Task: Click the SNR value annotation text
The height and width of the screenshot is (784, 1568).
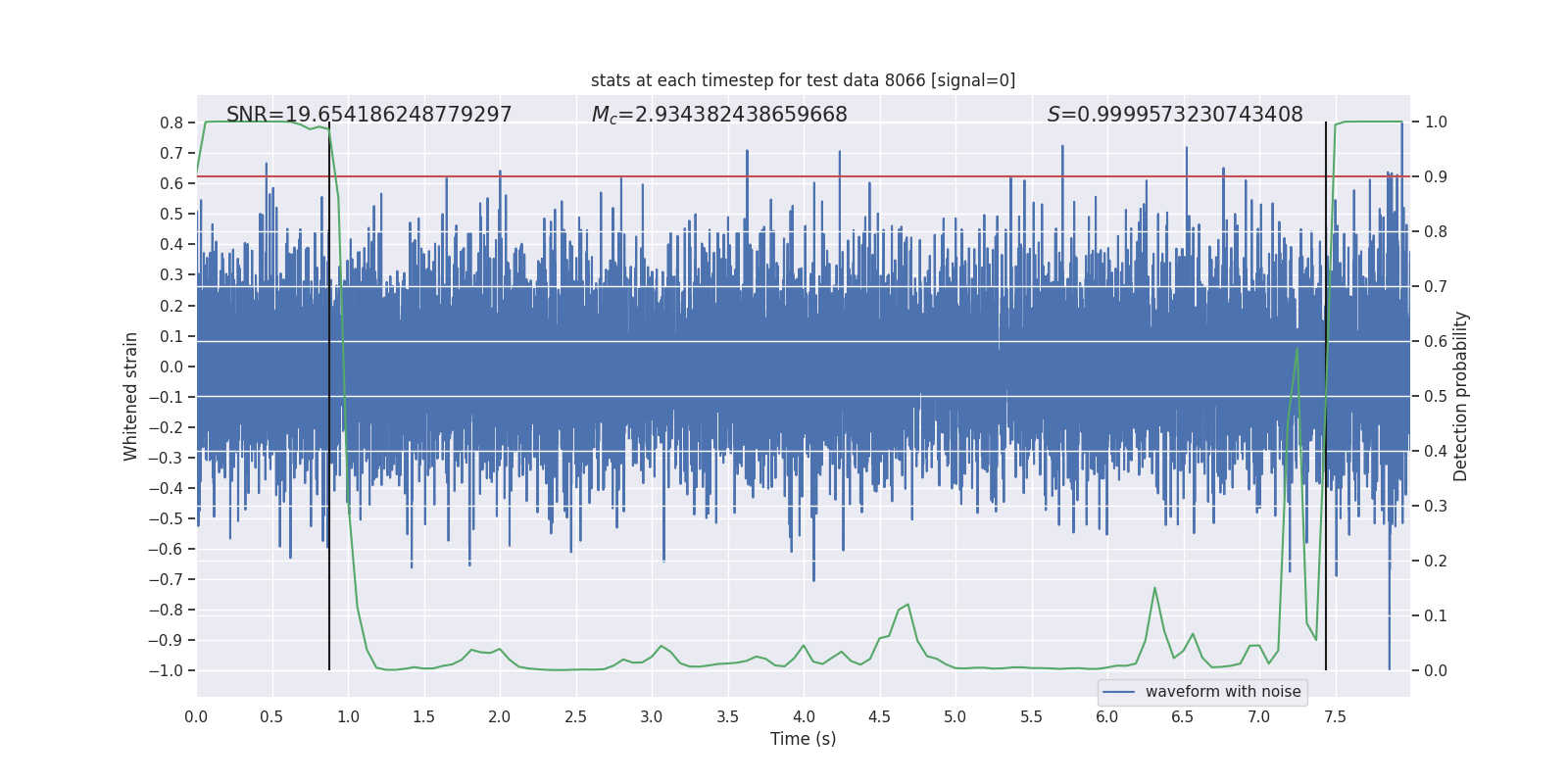Action: coord(368,115)
